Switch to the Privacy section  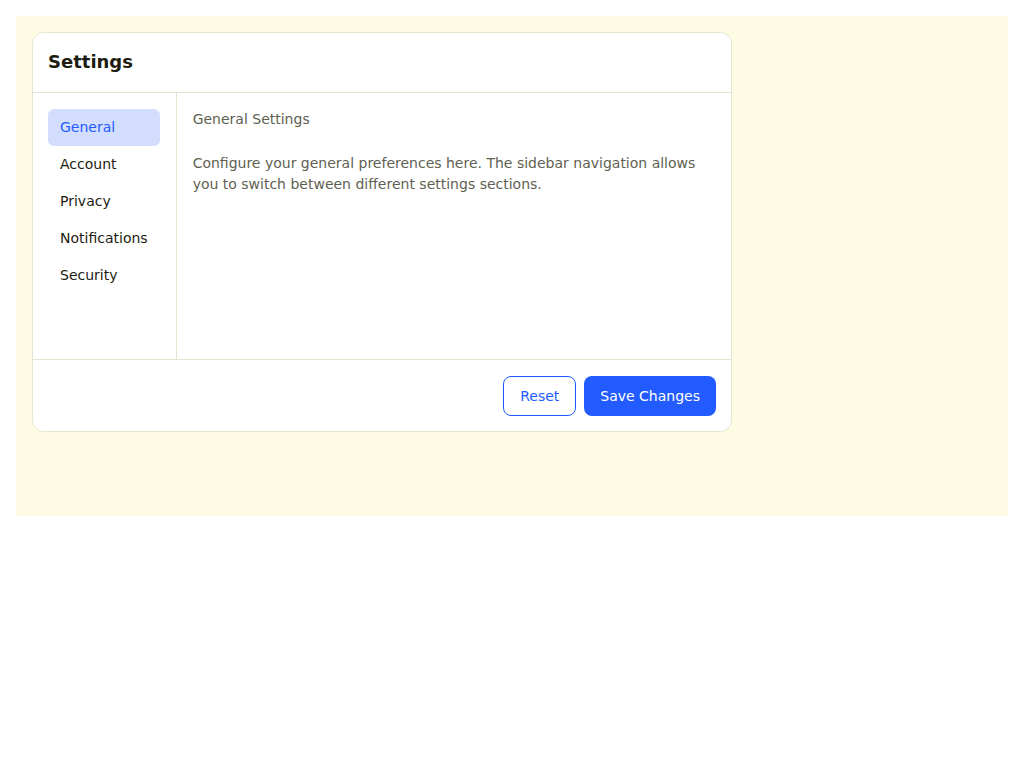pyautogui.click(x=104, y=201)
